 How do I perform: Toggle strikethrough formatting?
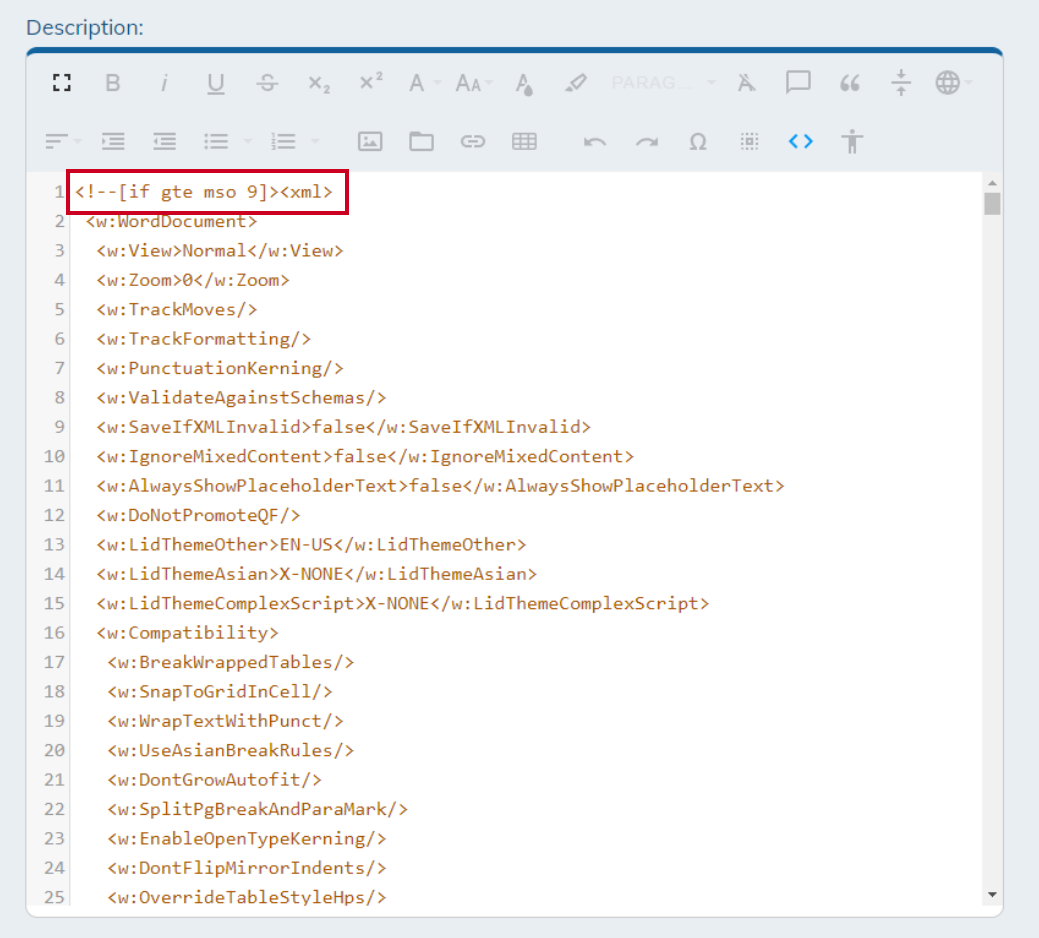(x=267, y=83)
